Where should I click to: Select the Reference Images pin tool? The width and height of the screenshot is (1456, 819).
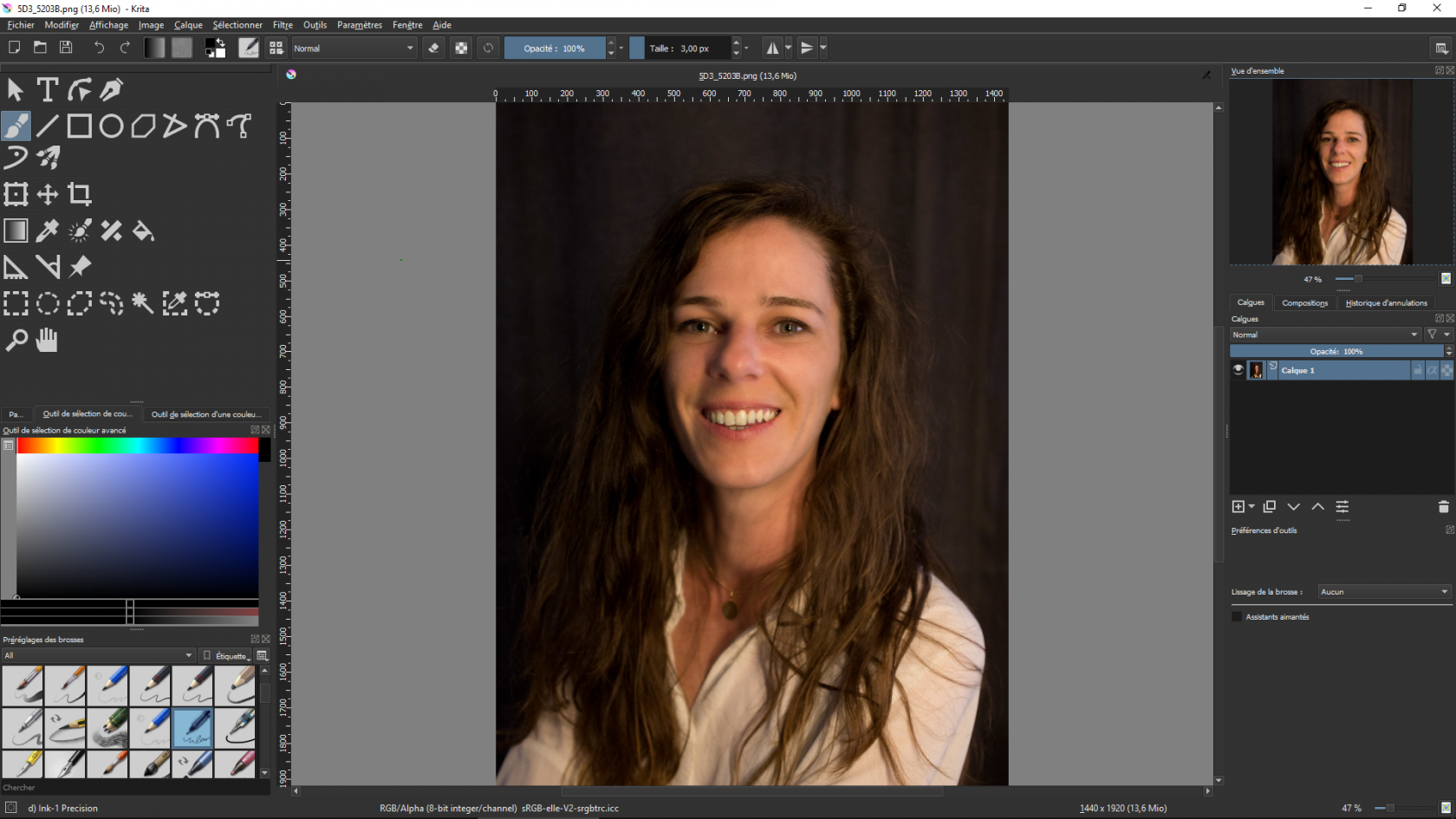[80, 267]
